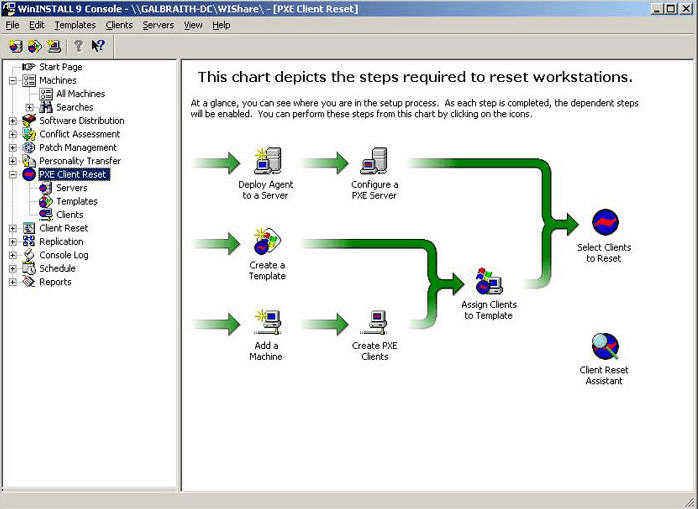Click the Assign Clients to Template icon

[x=489, y=281]
